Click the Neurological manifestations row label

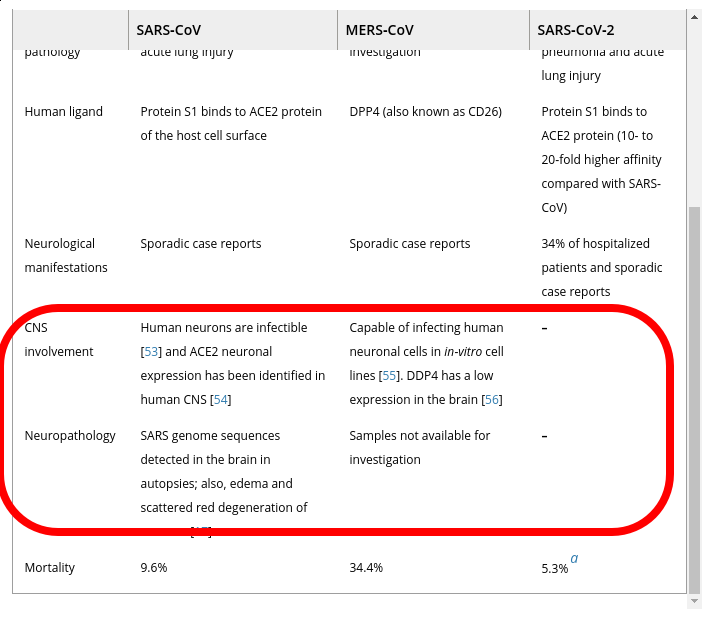(66, 255)
